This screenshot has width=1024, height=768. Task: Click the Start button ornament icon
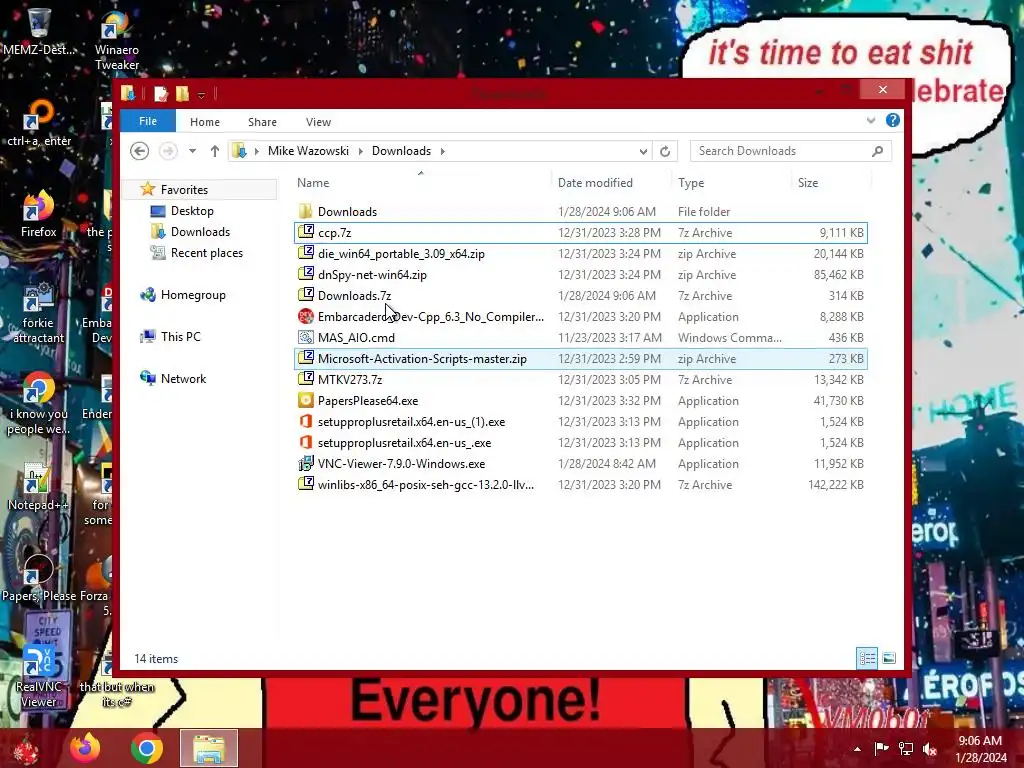(26, 749)
